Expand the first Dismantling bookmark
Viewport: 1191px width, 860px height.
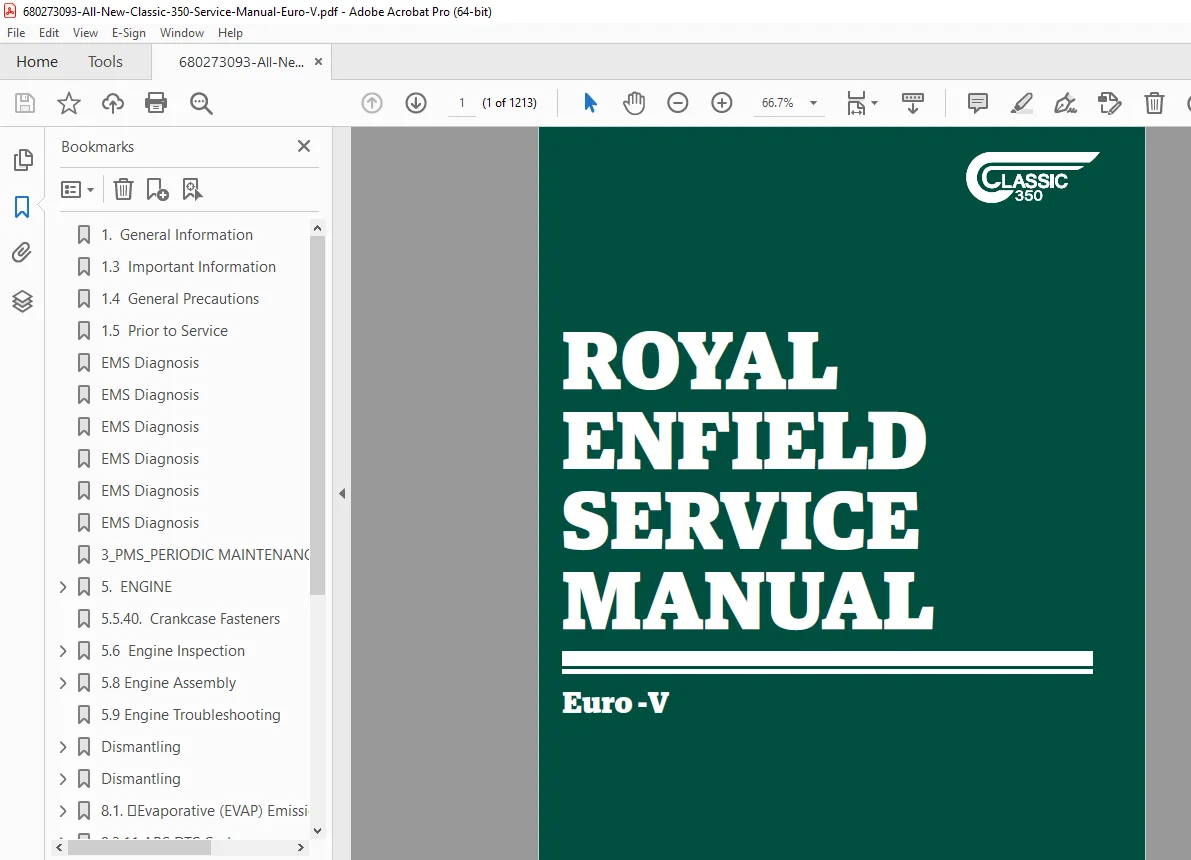63,747
